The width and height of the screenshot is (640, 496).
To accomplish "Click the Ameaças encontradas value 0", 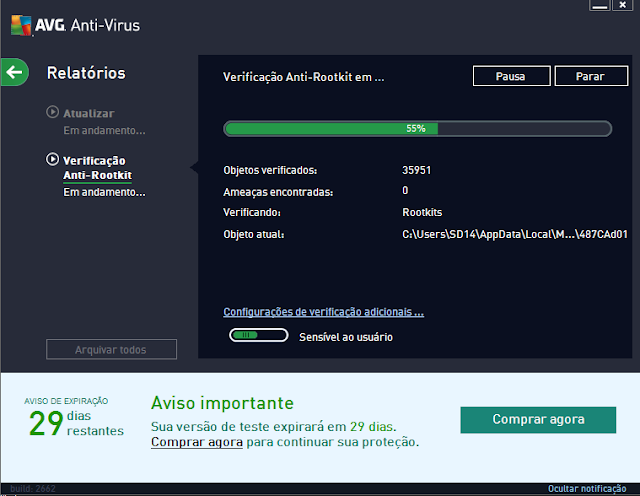I will [x=405, y=190].
